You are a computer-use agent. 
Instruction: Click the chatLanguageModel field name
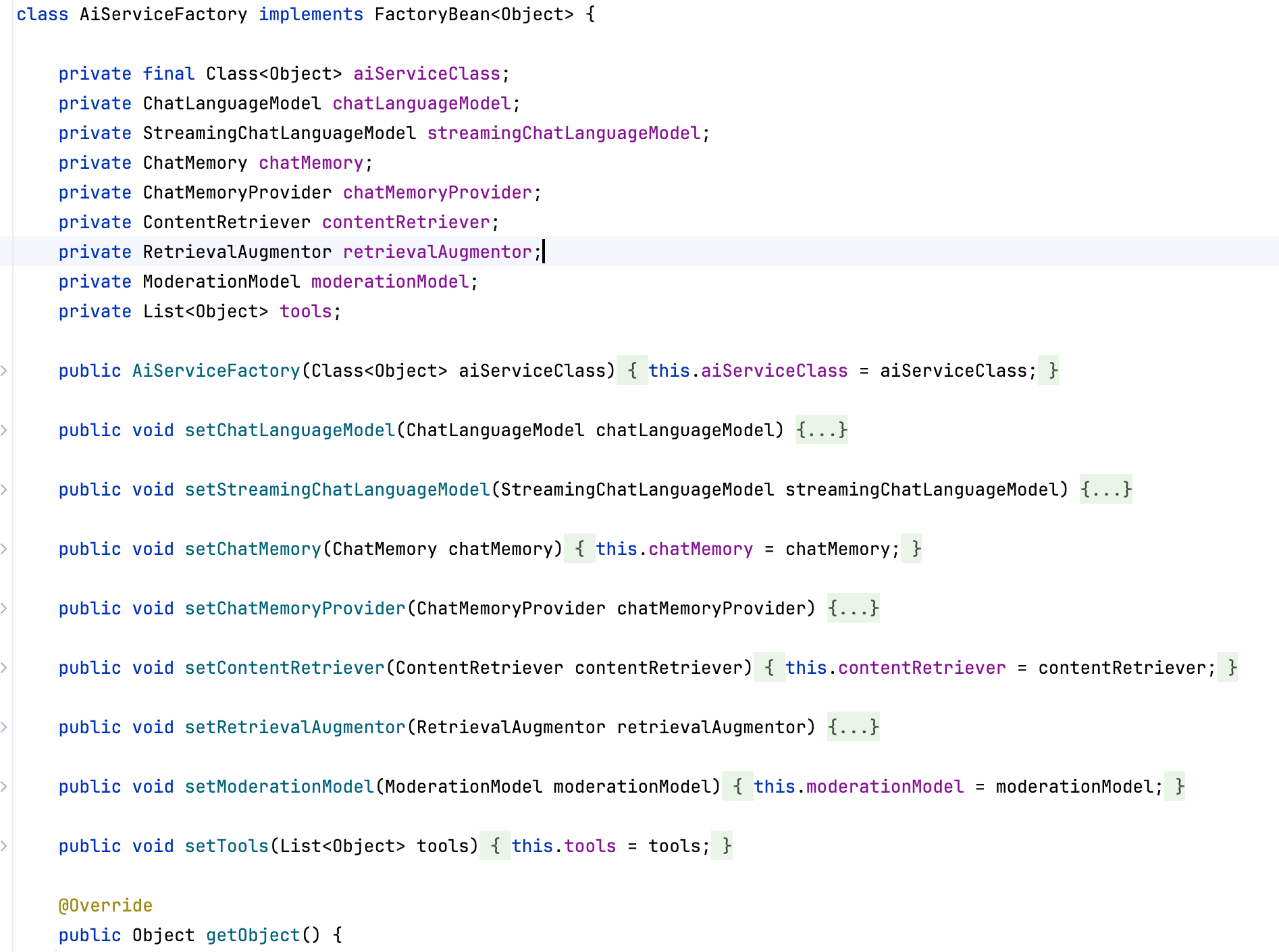tap(421, 103)
